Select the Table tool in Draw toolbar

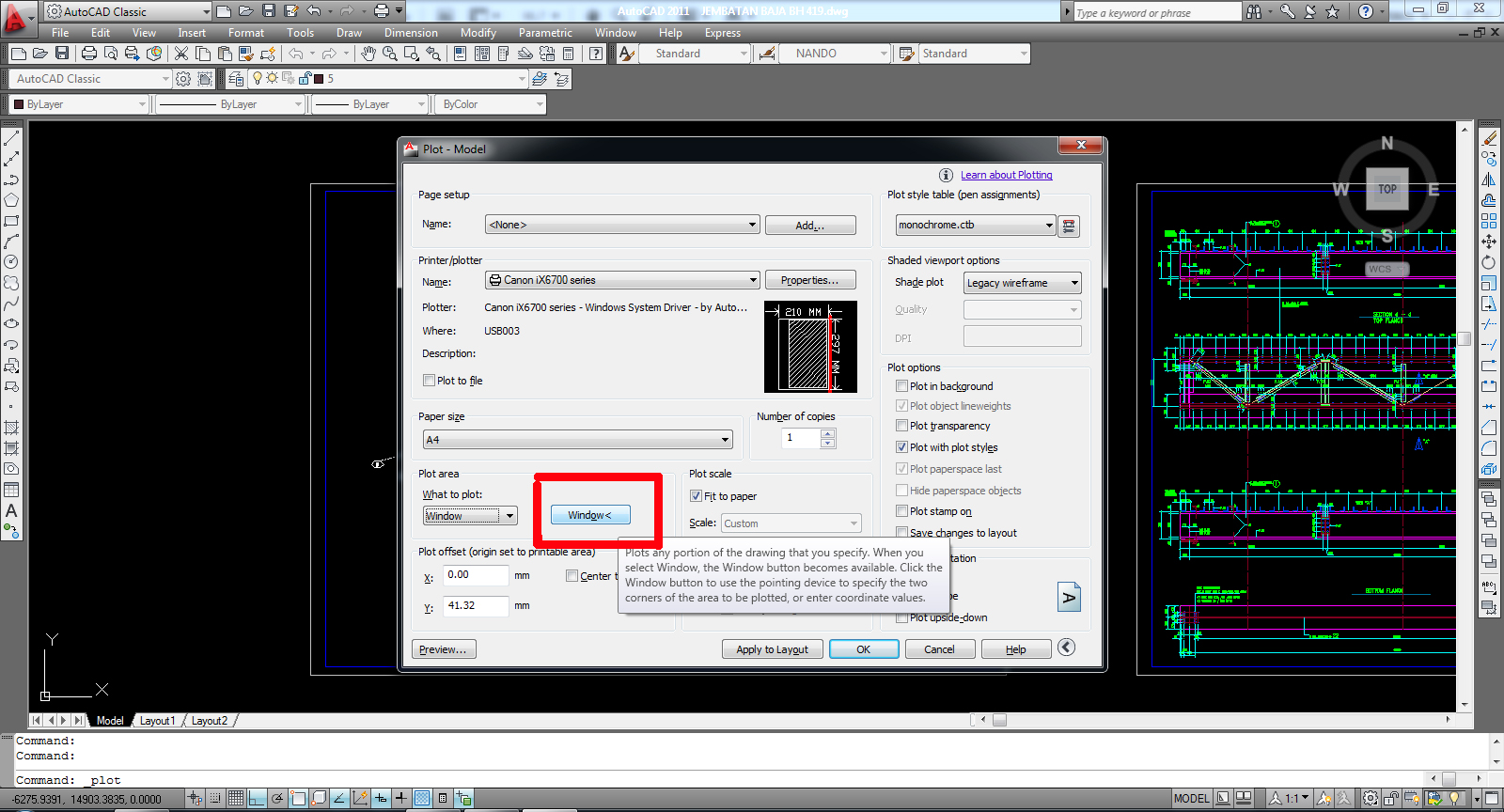tap(11, 490)
